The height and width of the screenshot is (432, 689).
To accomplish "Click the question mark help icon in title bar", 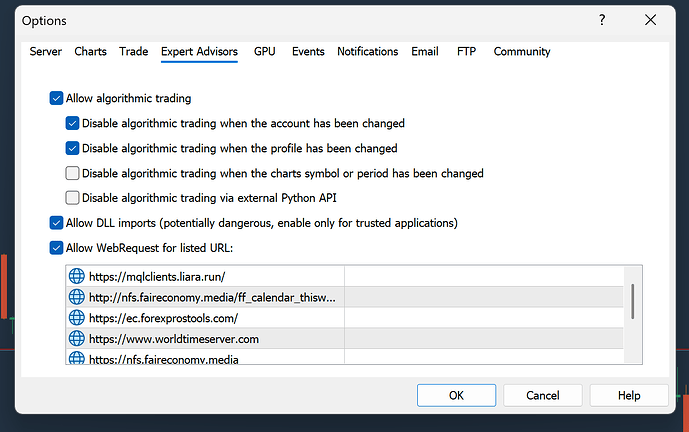I will click(x=602, y=20).
